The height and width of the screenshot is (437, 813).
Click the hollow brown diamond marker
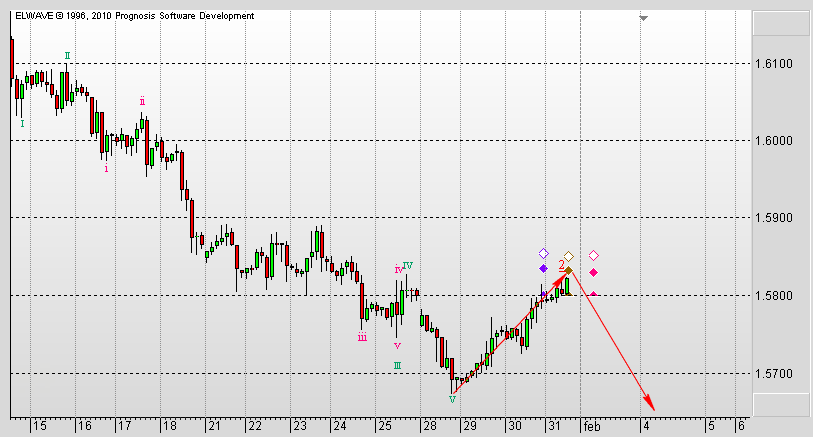point(568,256)
